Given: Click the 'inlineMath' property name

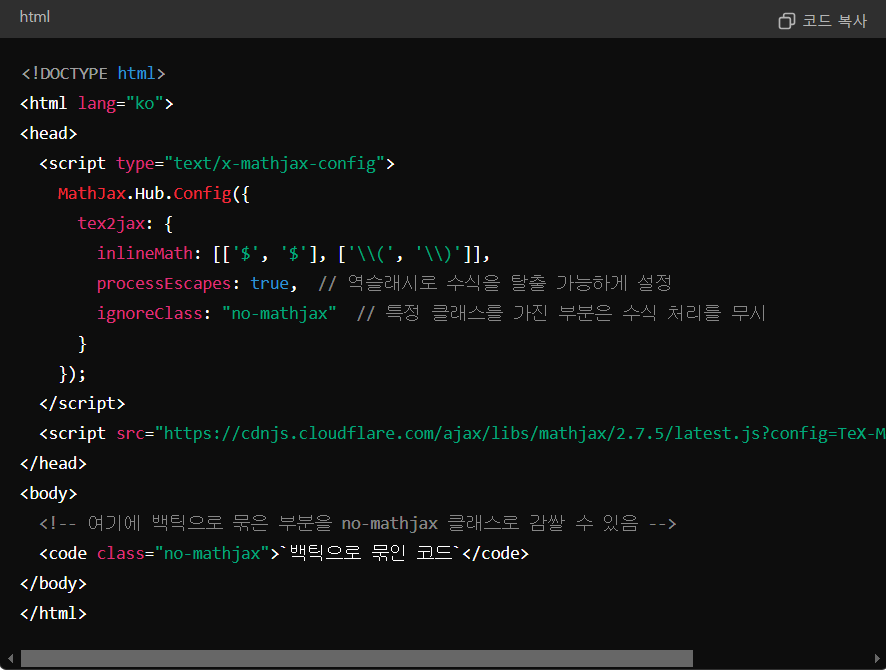Looking at the screenshot, I should coord(145,253).
